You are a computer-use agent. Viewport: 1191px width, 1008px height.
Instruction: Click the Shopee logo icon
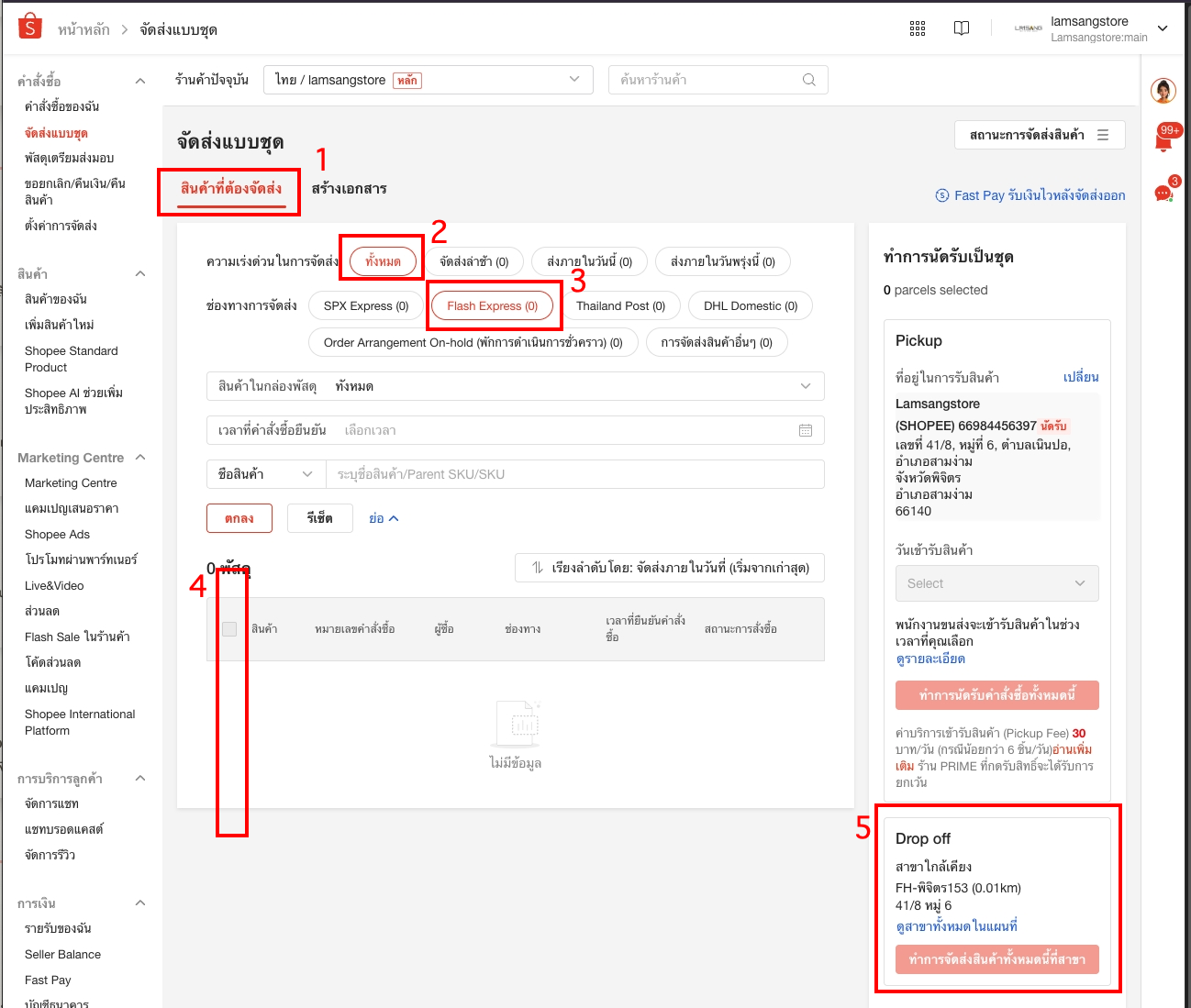pos(30,27)
